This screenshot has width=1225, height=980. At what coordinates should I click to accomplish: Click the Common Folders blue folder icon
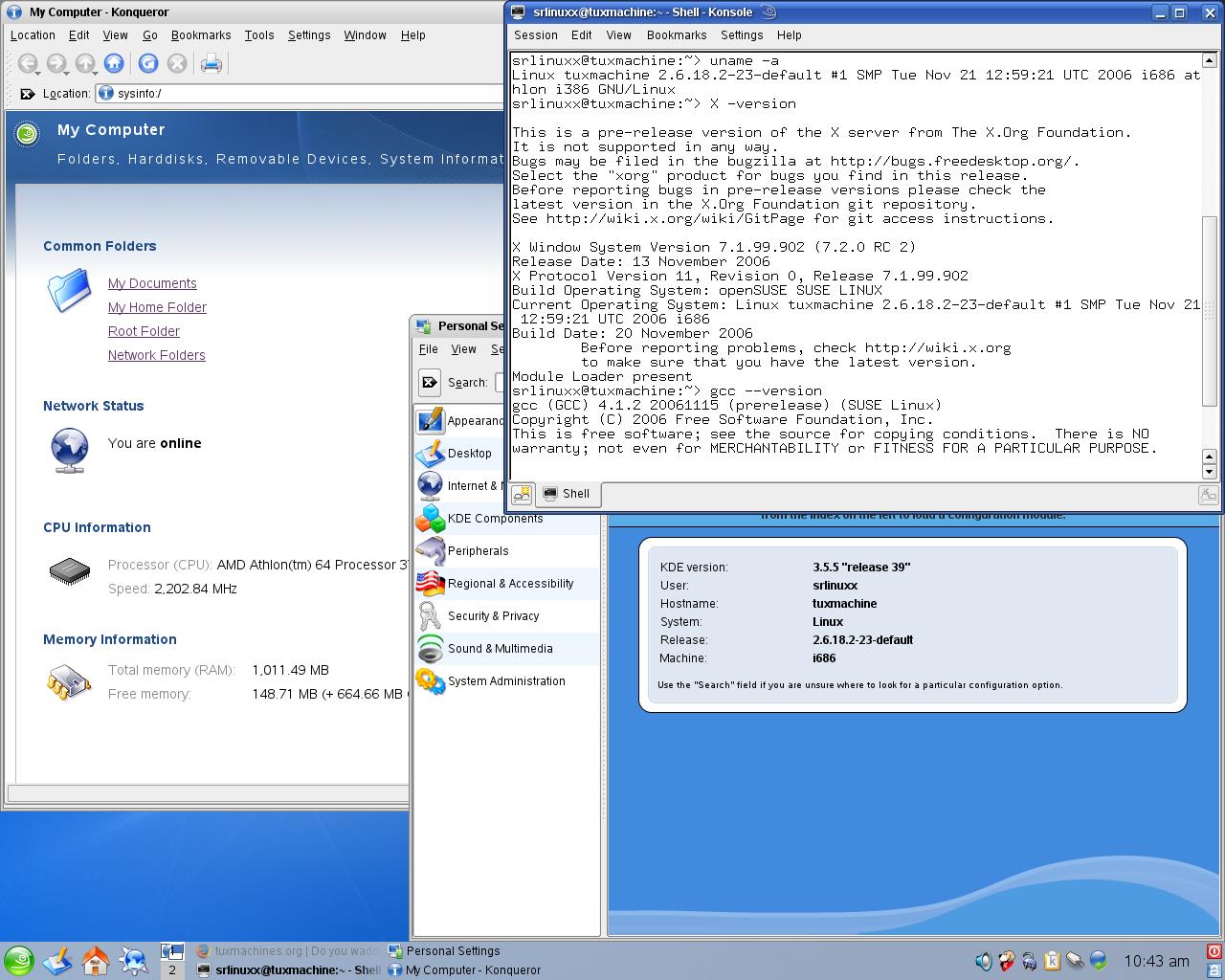[x=69, y=291]
